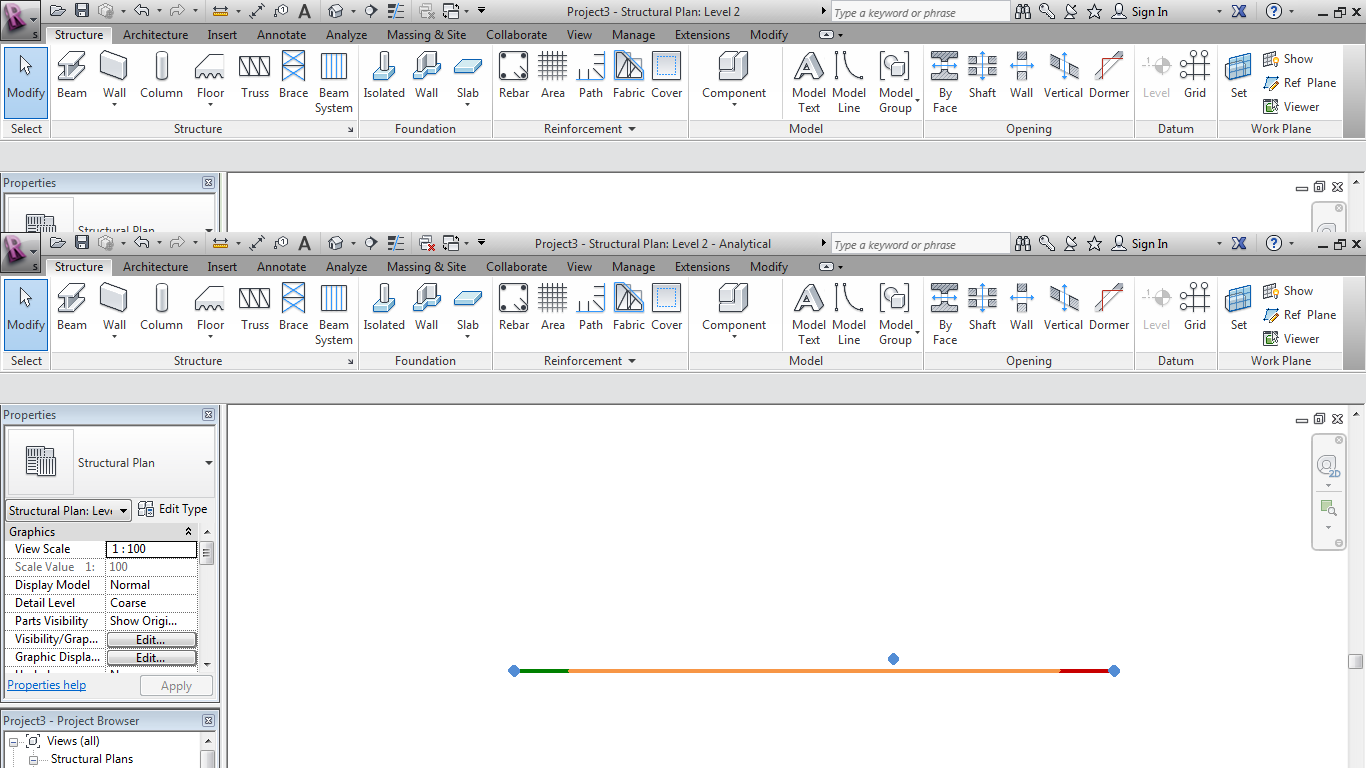Activate the Modify tool in the Analytical window
The height and width of the screenshot is (768, 1366).
(26, 314)
